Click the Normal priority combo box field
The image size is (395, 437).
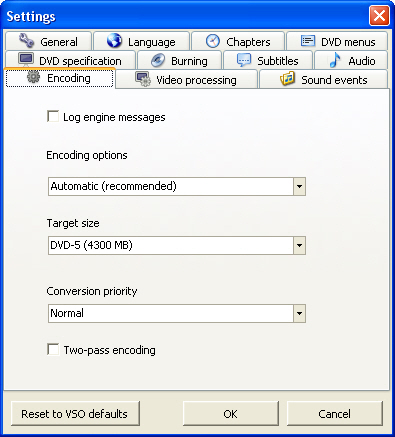pyautogui.click(x=177, y=313)
